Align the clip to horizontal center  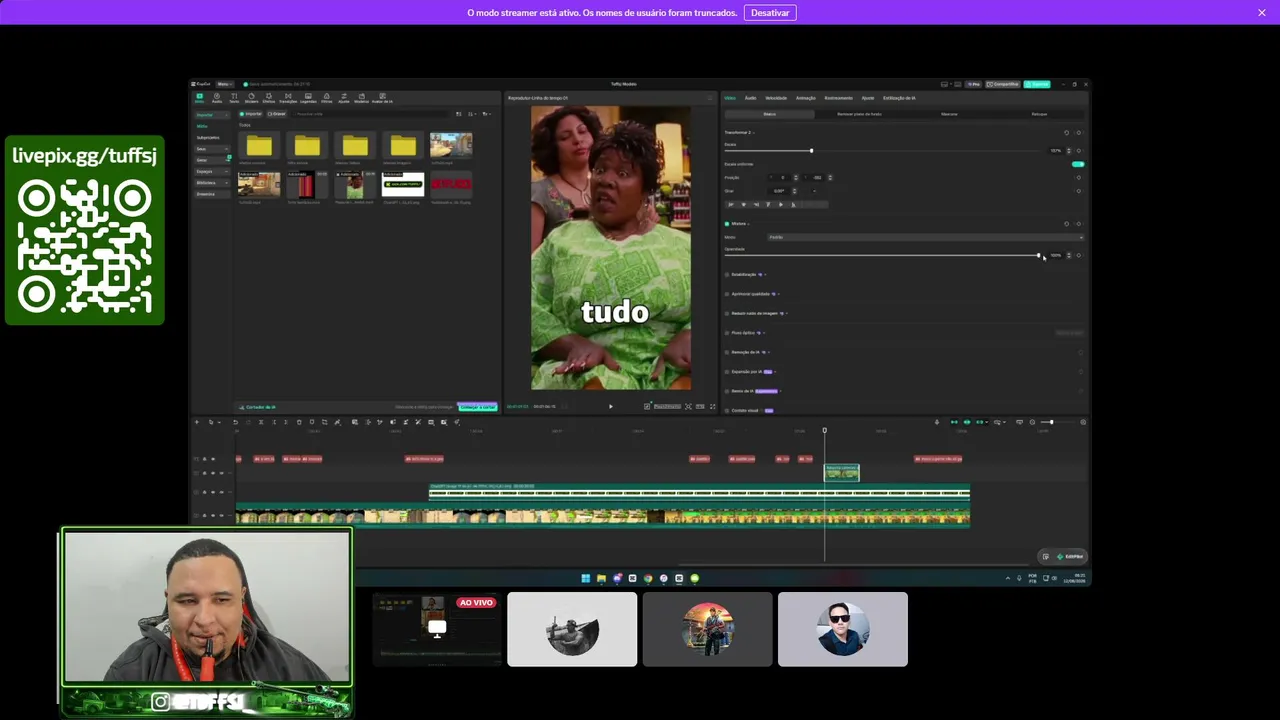[x=743, y=204]
